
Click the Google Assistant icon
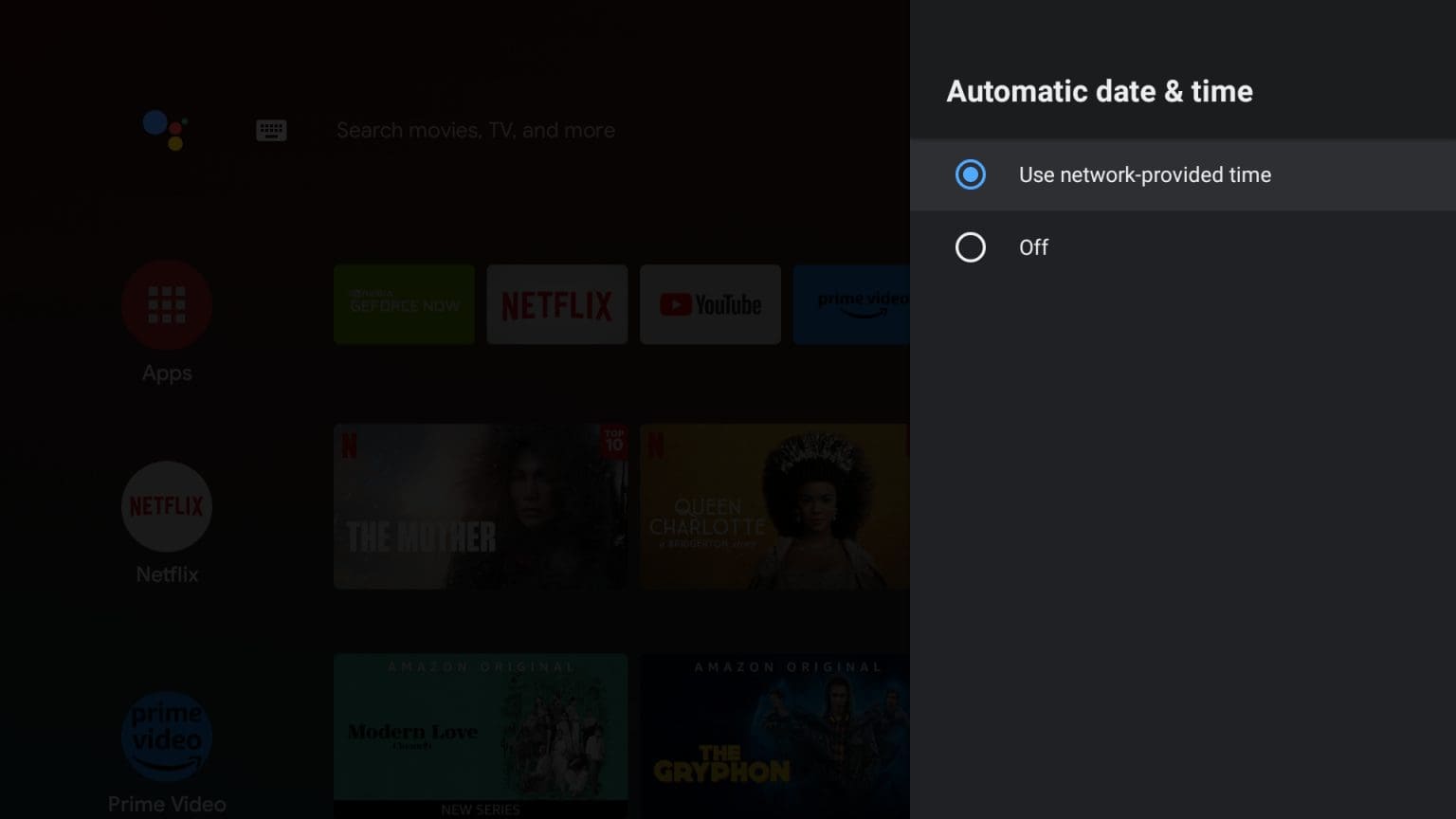(x=165, y=130)
